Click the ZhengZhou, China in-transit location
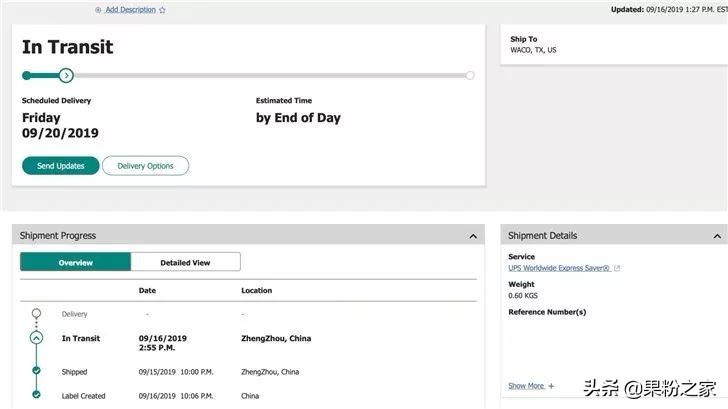Viewport: 728px width, 409px height. pos(276,338)
